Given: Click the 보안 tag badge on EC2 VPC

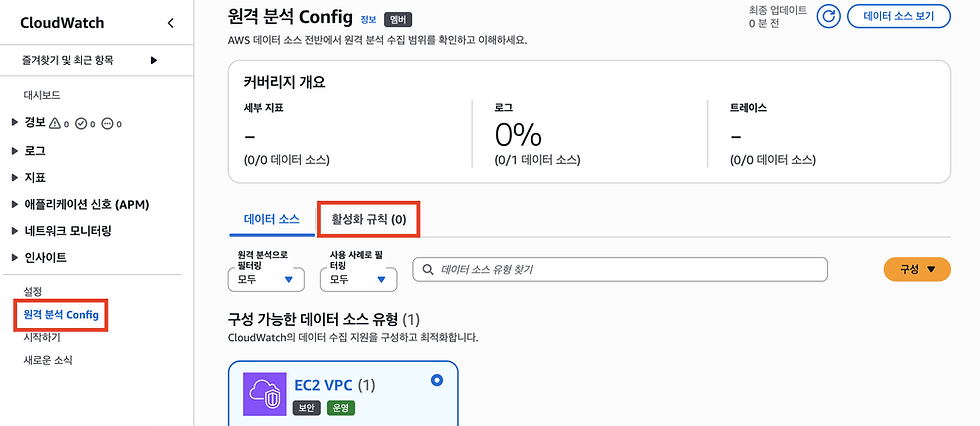Looking at the screenshot, I should point(307,408).
